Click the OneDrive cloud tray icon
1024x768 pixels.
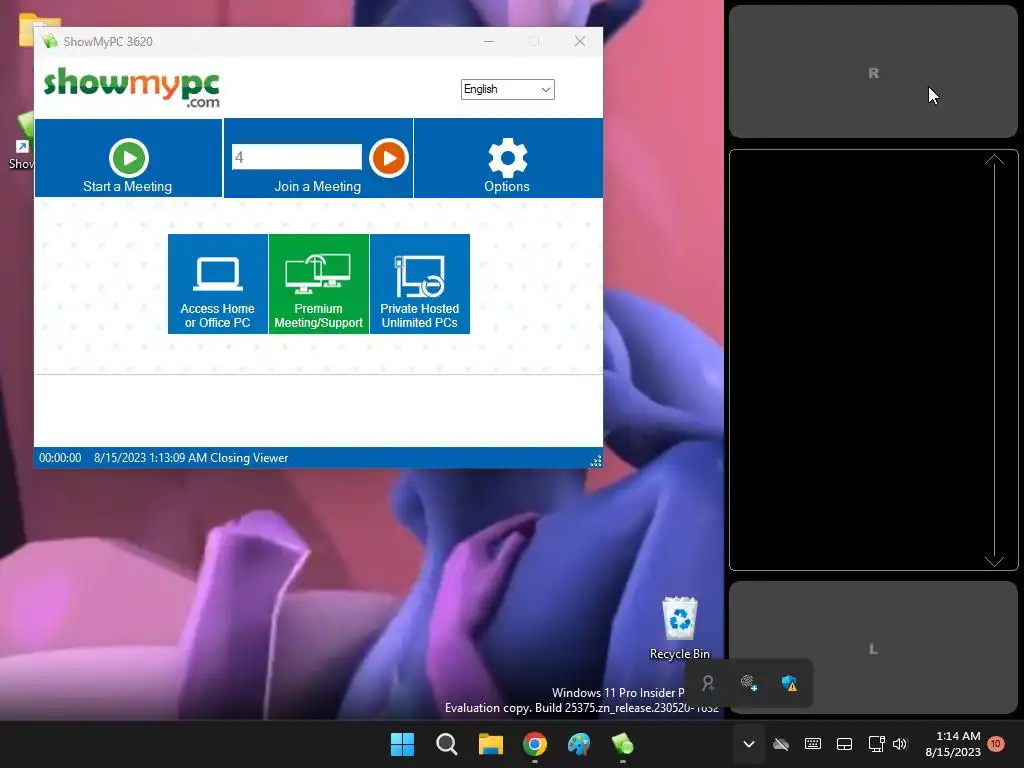(781, 744)
